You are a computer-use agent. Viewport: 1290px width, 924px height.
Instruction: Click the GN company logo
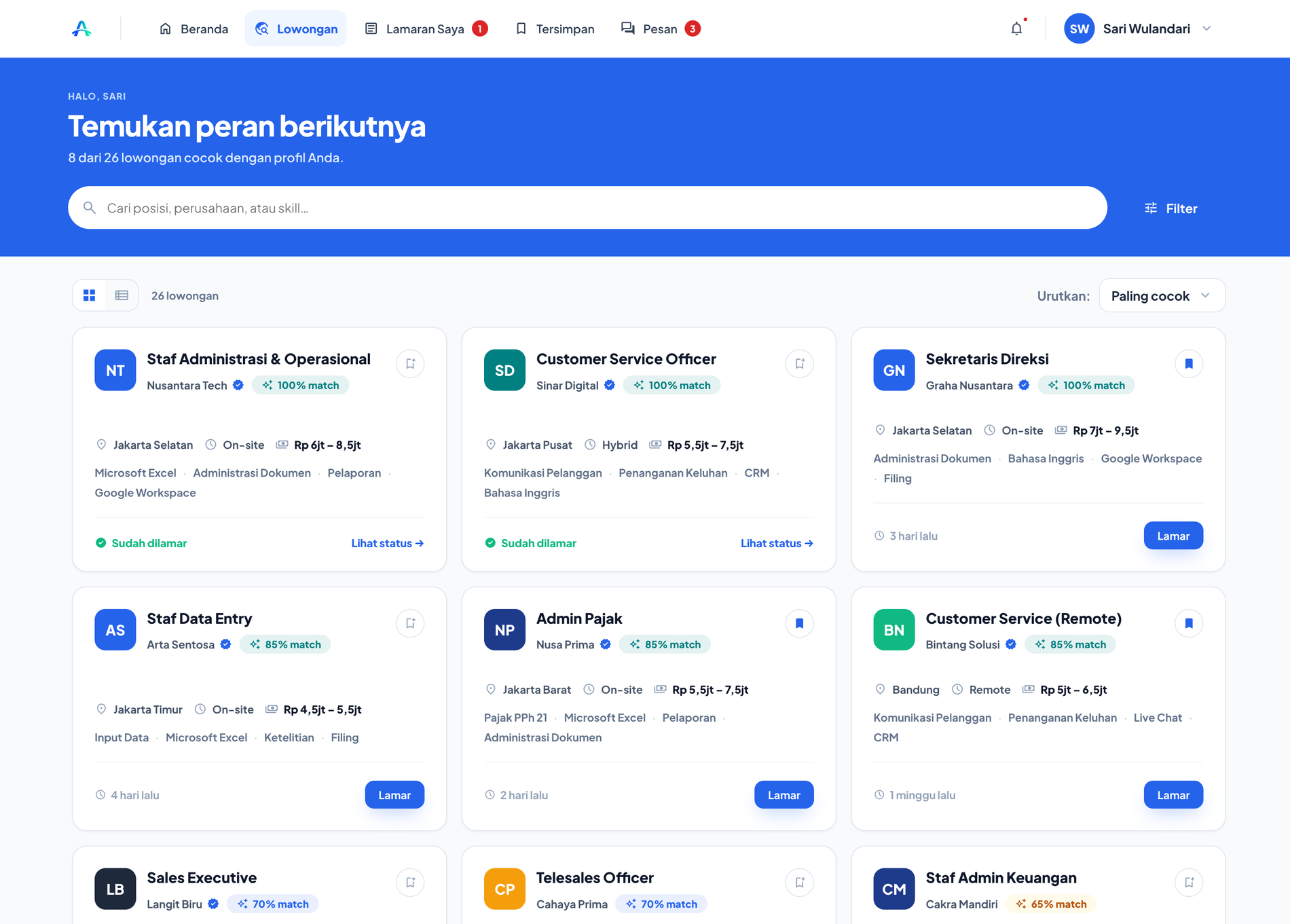click(x=894, y=370)
